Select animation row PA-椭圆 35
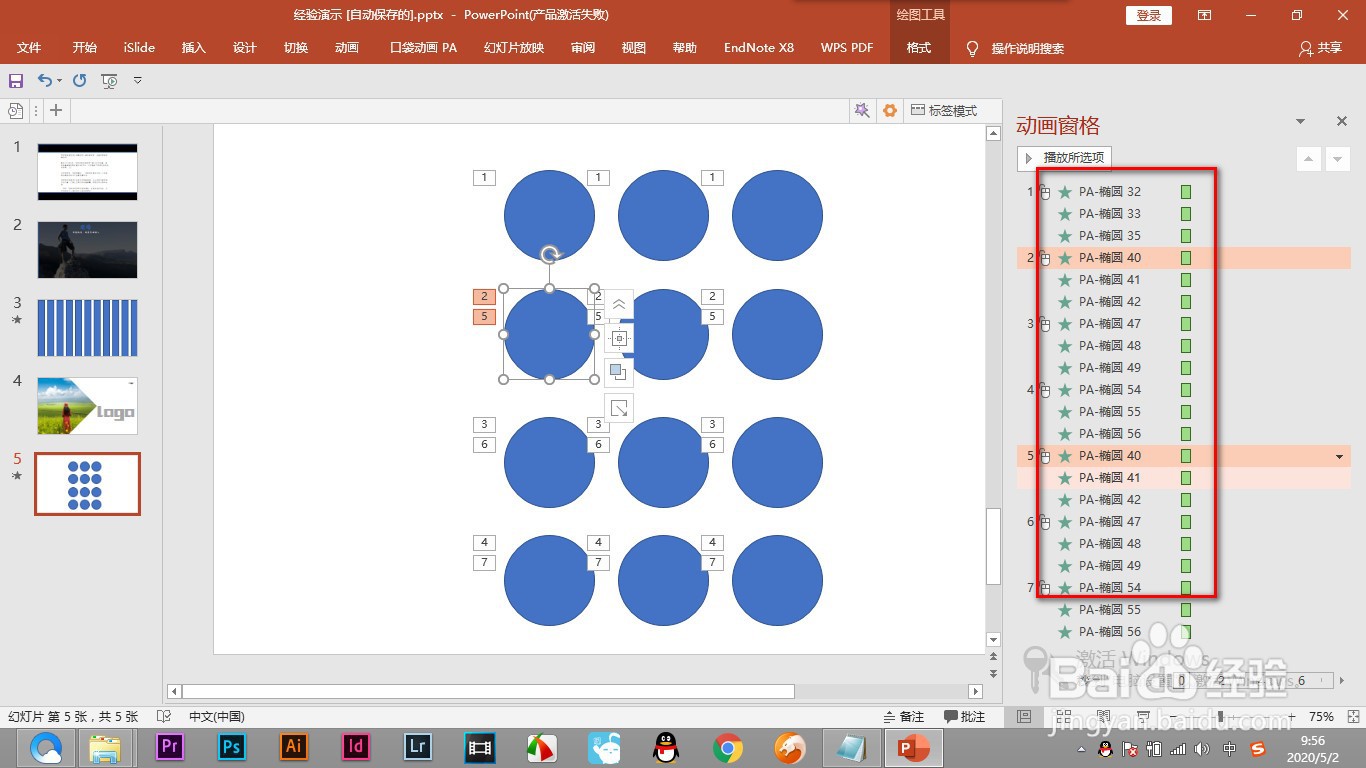The height and width of the screenshot is (768, 1366). (1184, 236)
